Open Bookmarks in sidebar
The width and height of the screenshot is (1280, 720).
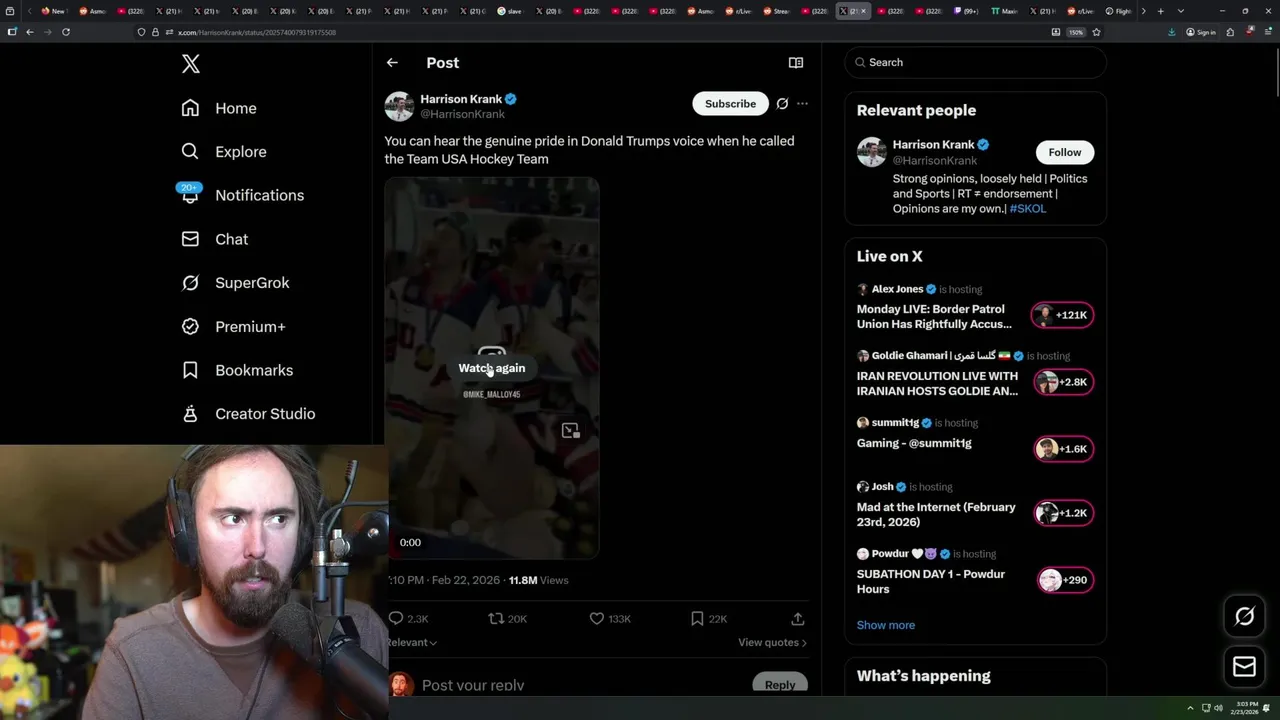[237, 370]
